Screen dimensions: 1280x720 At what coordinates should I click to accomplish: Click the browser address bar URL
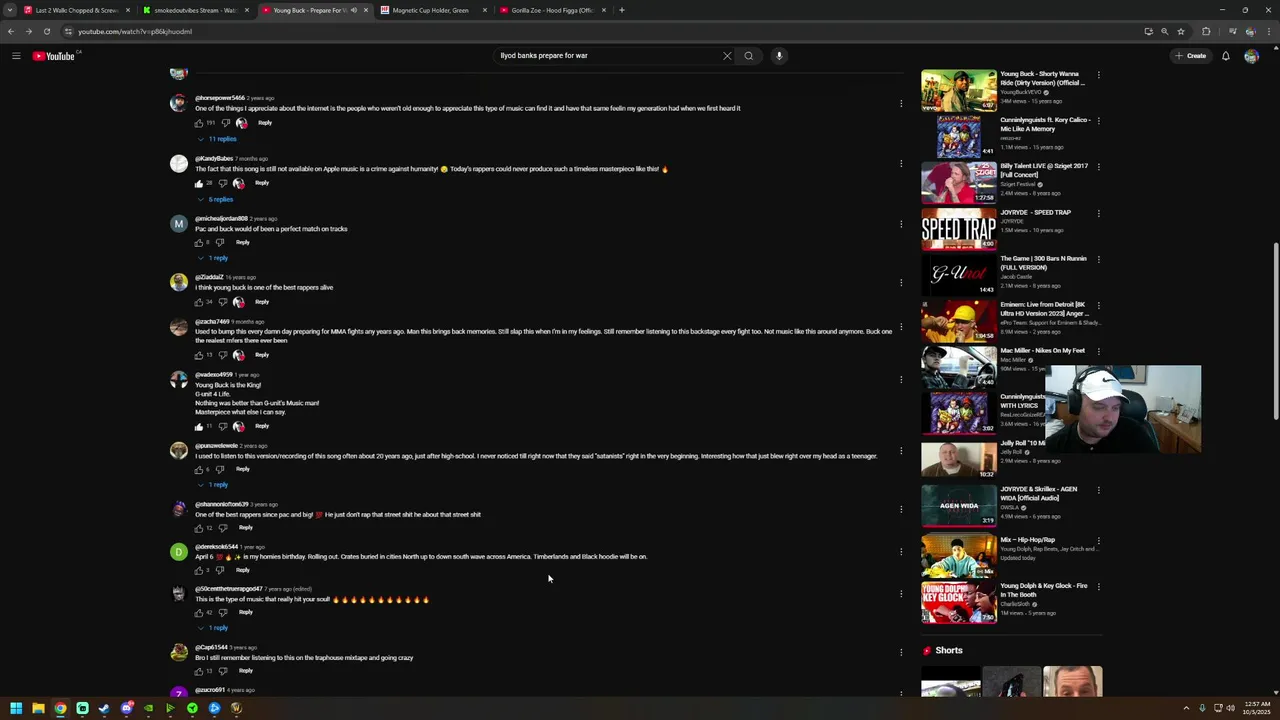(x=135, y=31)
